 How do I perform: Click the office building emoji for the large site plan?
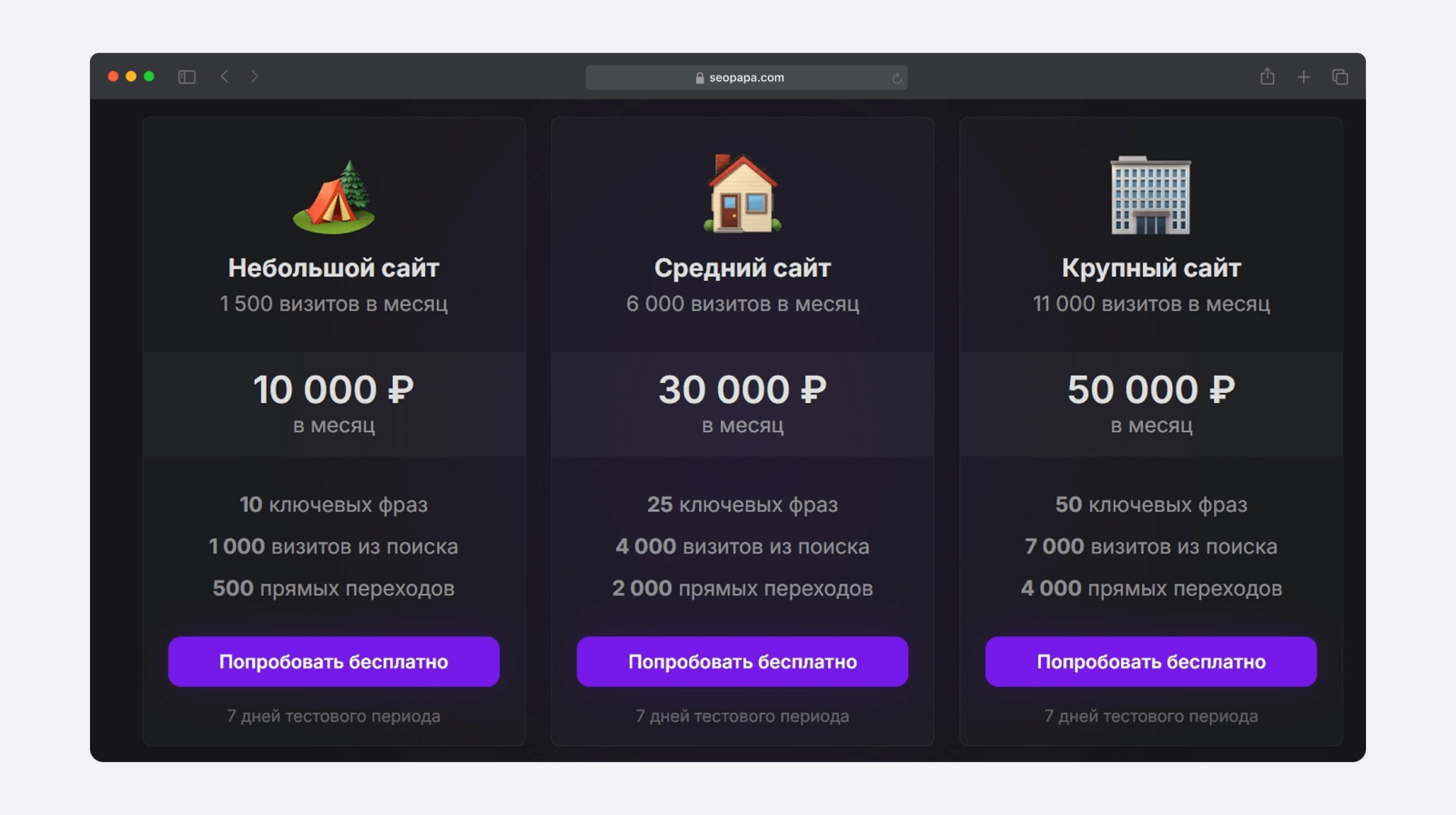point(1150,196)
